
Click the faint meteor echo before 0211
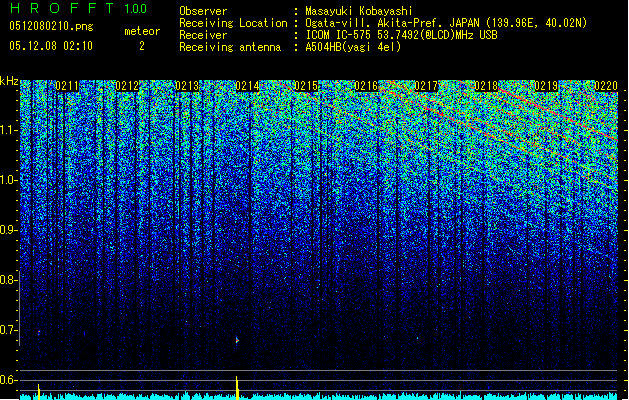point(39,332)
